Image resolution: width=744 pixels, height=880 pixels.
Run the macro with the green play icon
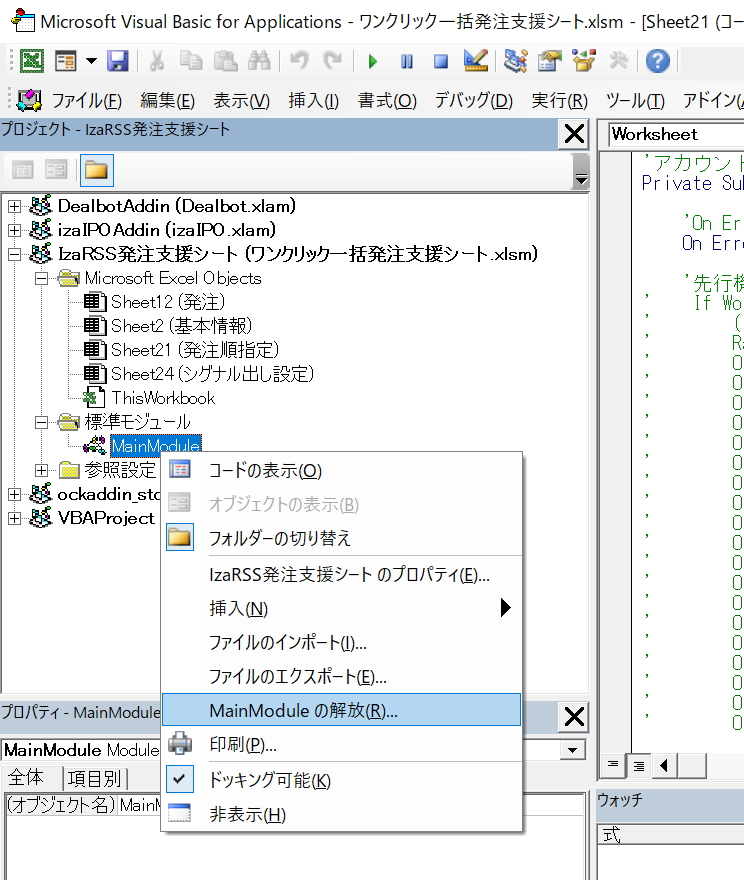tap(373, 61)
